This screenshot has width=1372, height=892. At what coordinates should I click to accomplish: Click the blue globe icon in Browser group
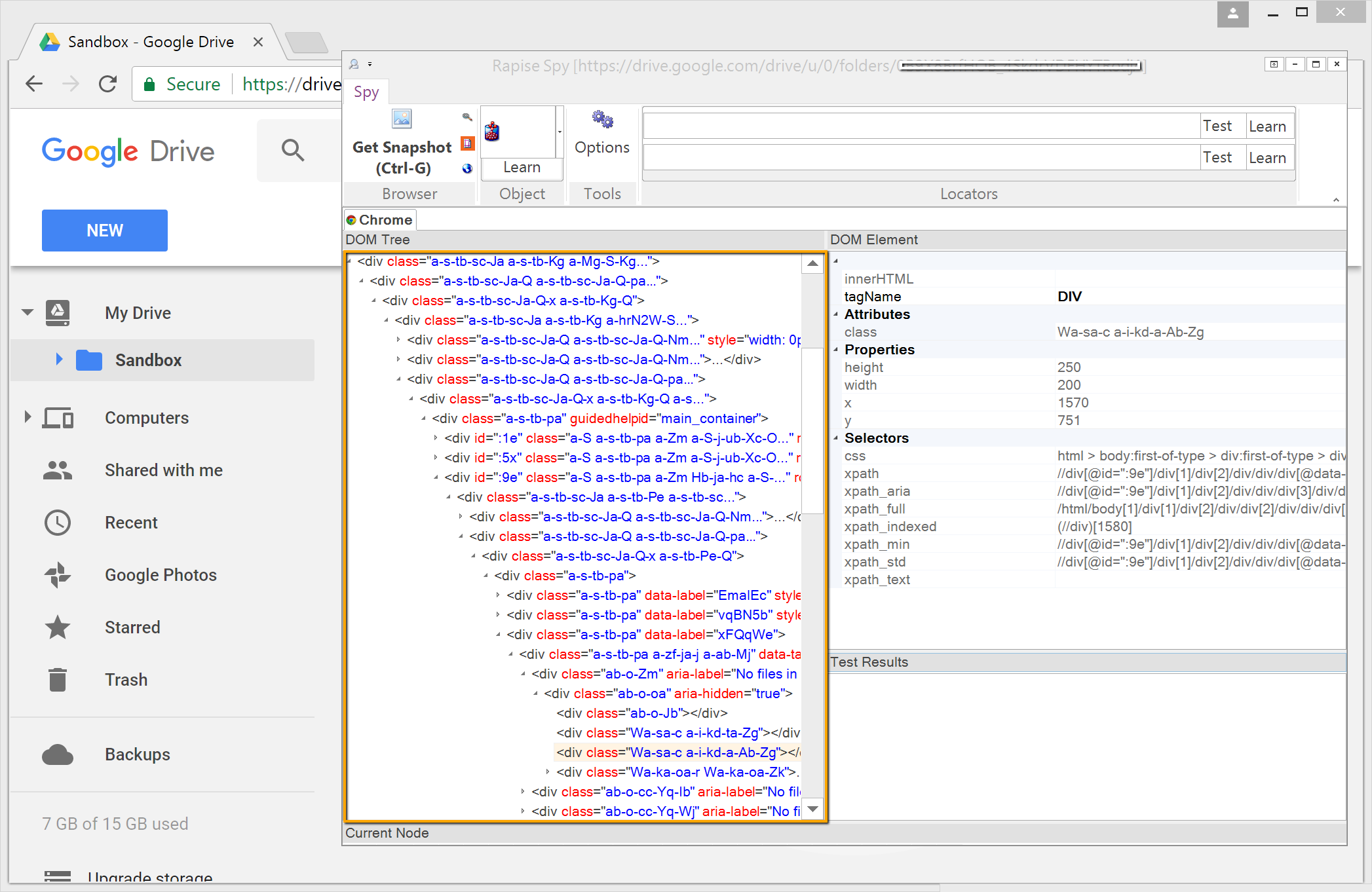pyautogui.click(x=467, y=168)
